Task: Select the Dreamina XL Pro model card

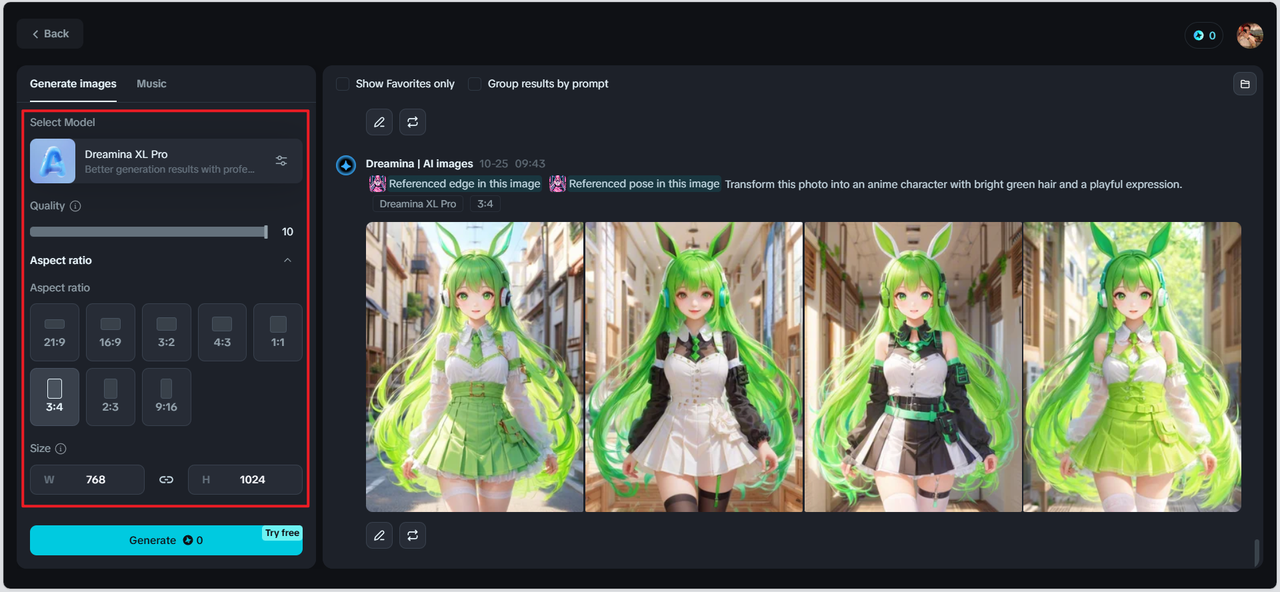Action: tap(166, 161)
